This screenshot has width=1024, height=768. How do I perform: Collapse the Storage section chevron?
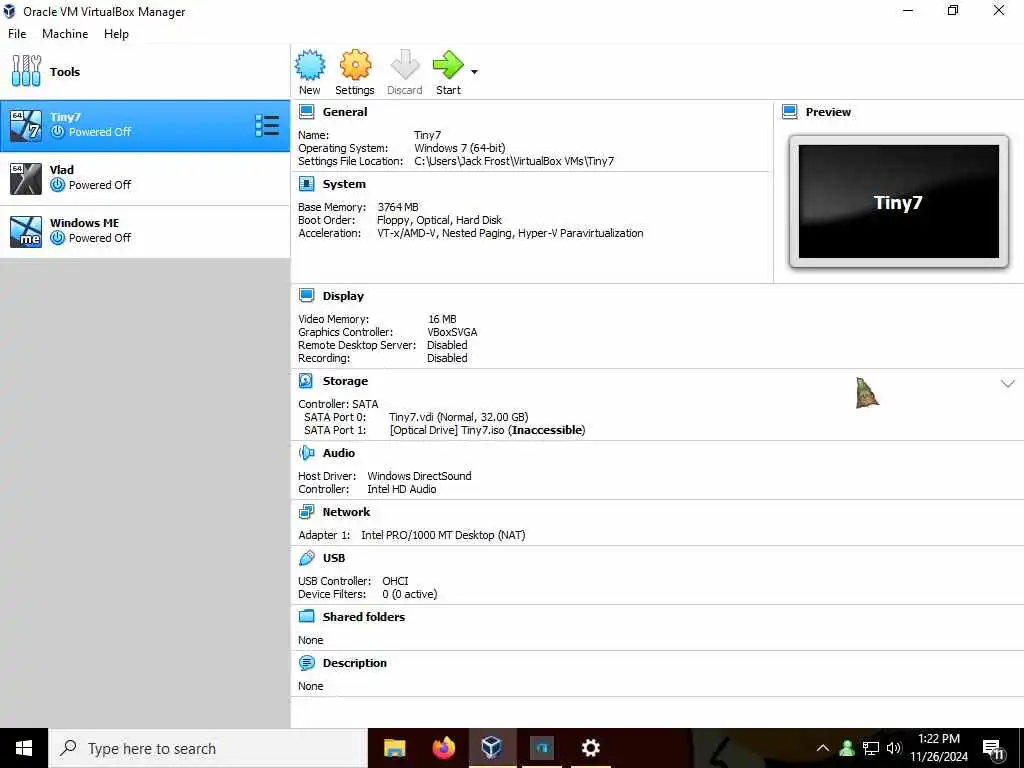(1008, 383)
